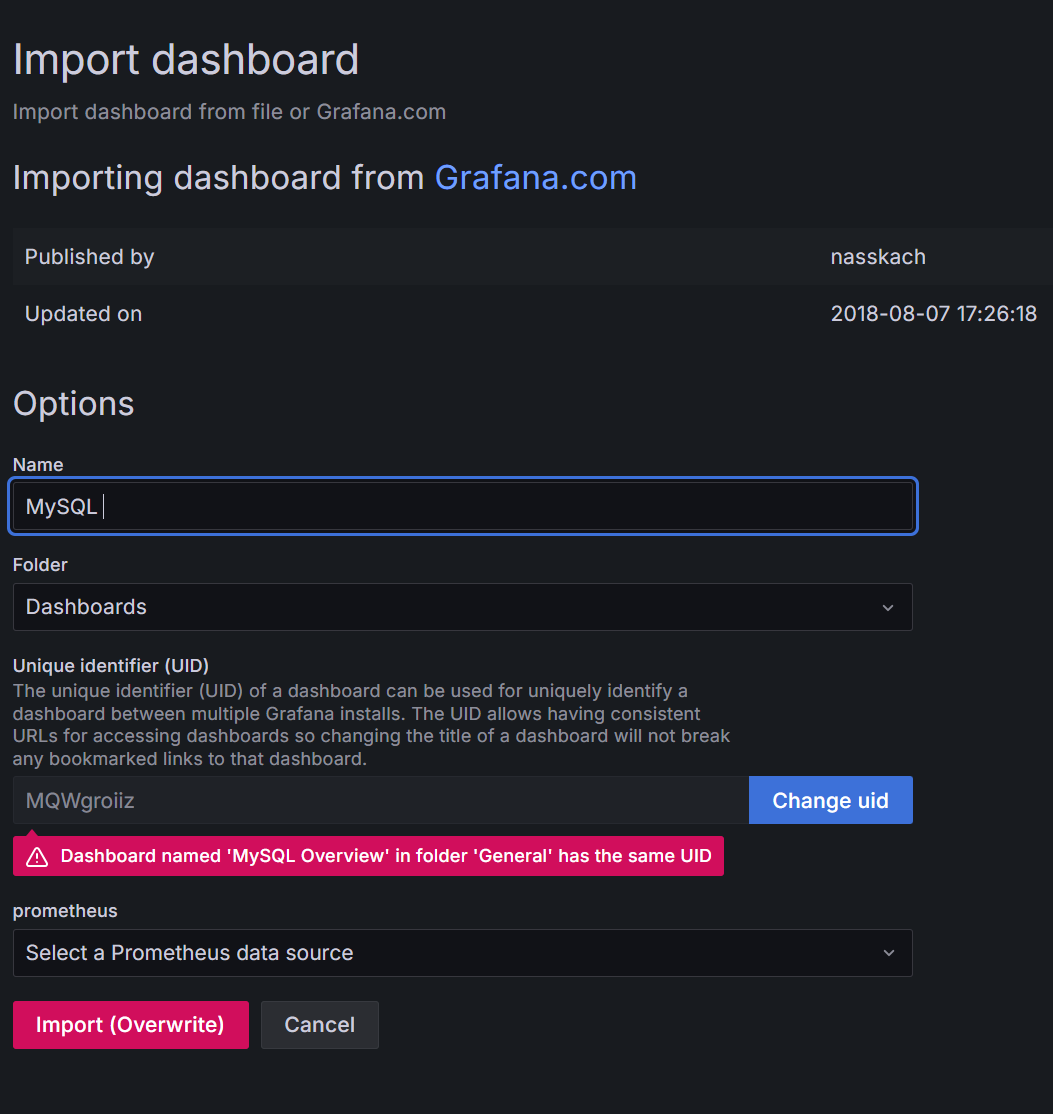This screenshot has width=1053, height=1114.
Task: Click the Cancel button
Action: click(x=320, y=1024)
